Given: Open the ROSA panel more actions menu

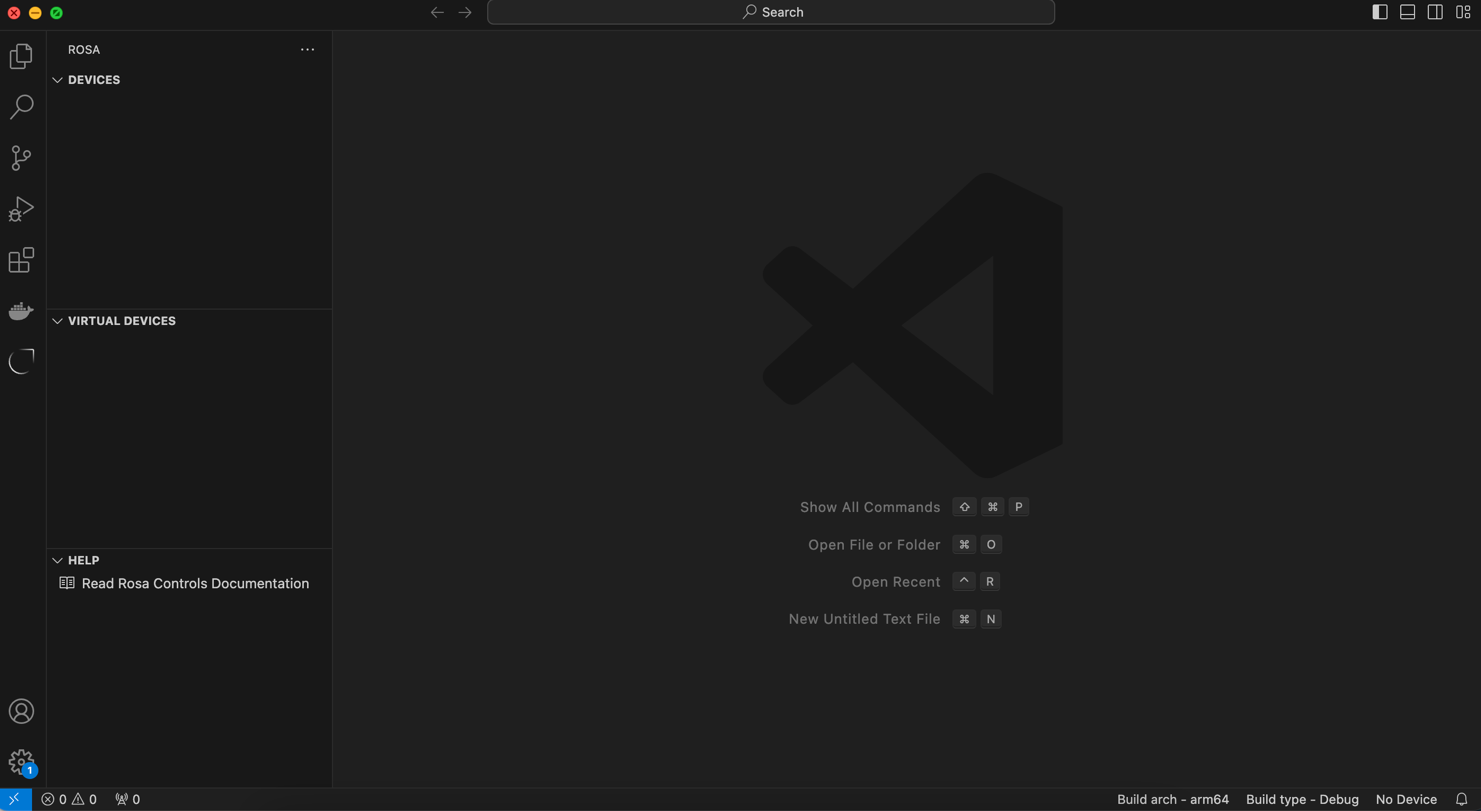Looking at the screenshot, I should [x=307, y=49].
